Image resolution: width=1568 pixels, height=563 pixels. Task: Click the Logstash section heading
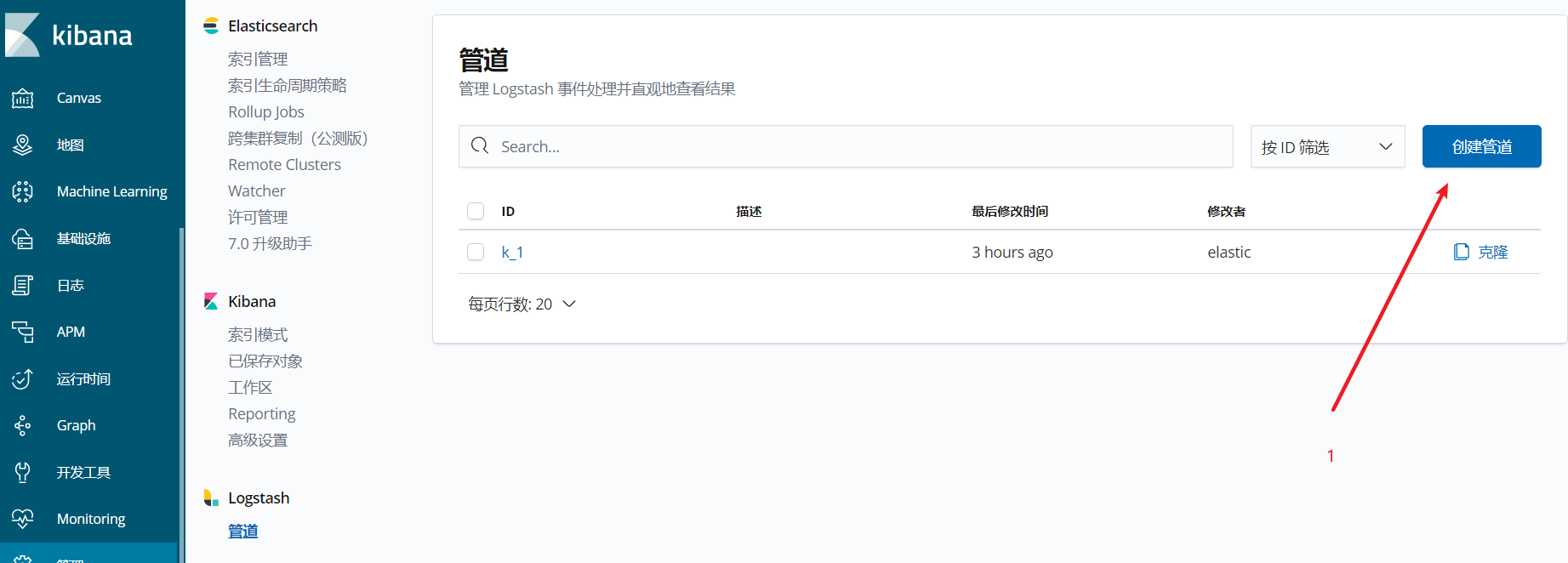[x=259, y=498]
